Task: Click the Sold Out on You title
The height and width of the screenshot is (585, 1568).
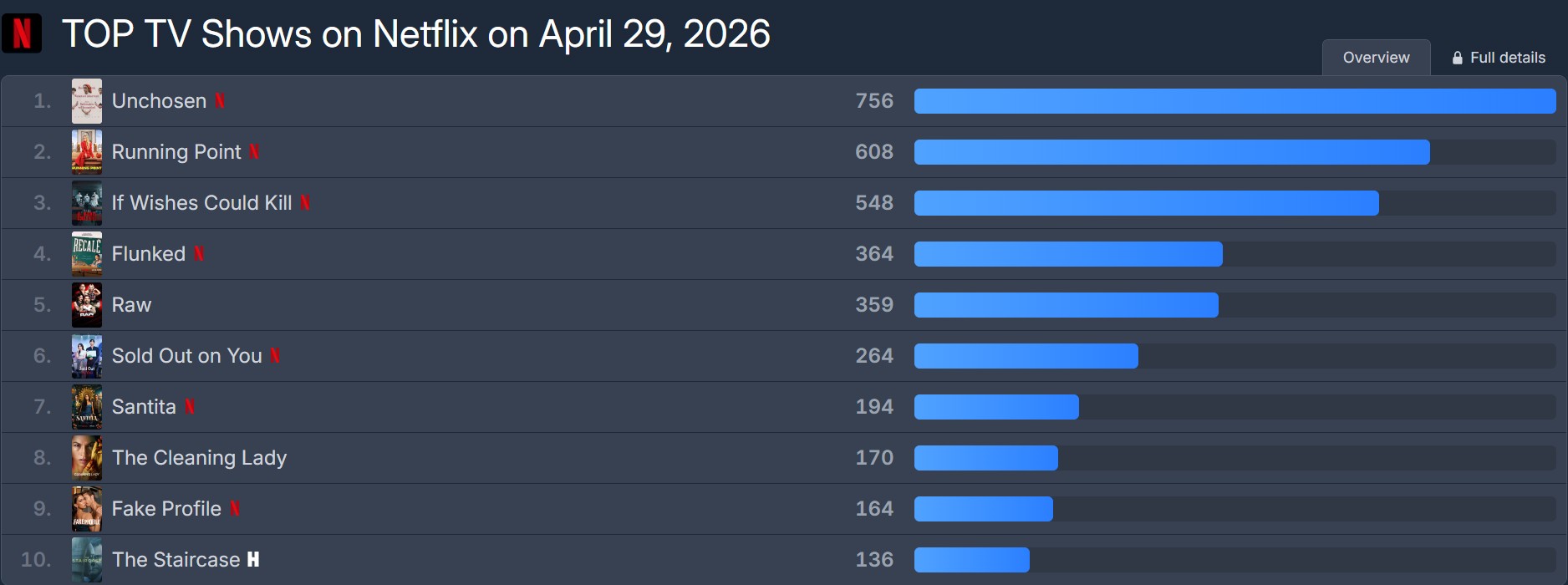Action: point(186,356)
